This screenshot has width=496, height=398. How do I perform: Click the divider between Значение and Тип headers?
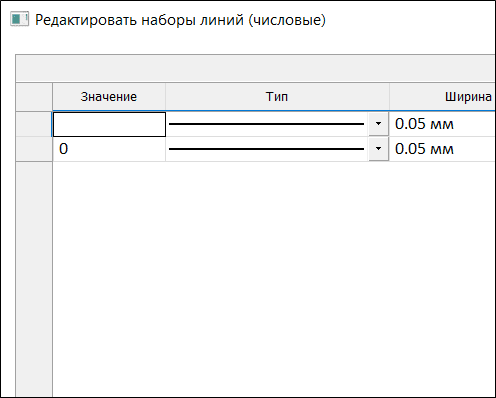point(165,97)
